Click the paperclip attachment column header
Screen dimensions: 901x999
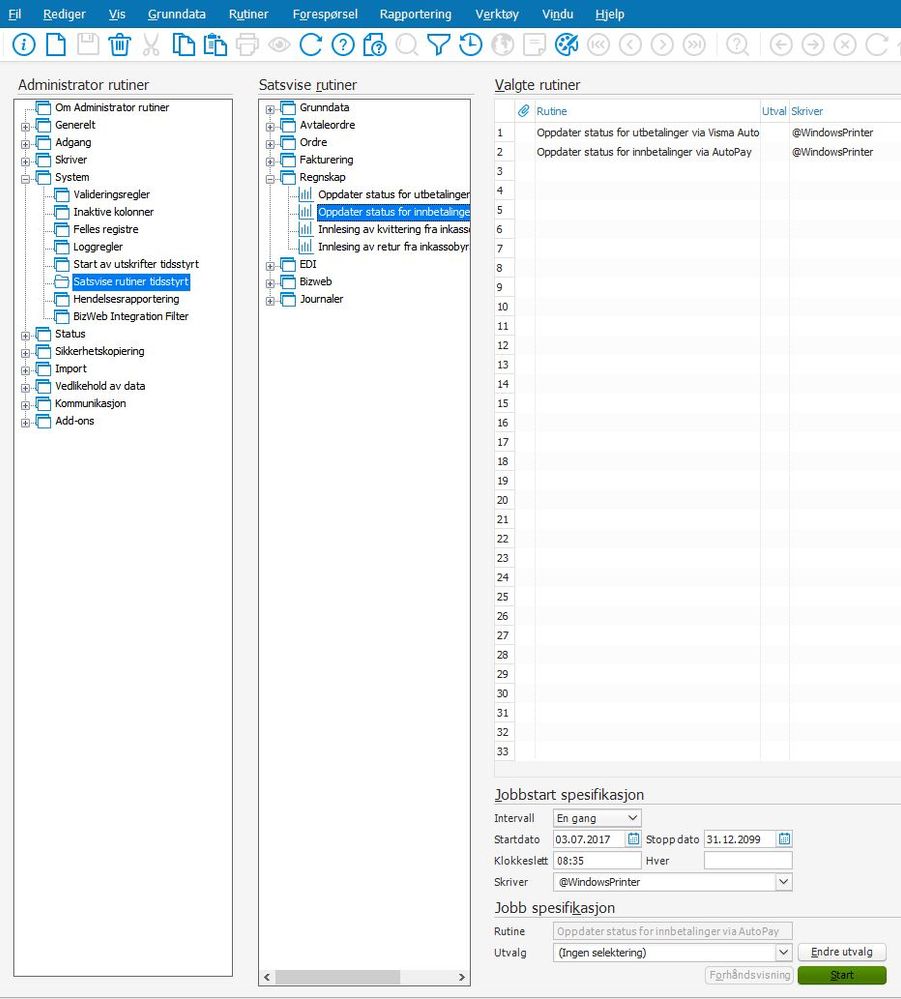[523, 111]
